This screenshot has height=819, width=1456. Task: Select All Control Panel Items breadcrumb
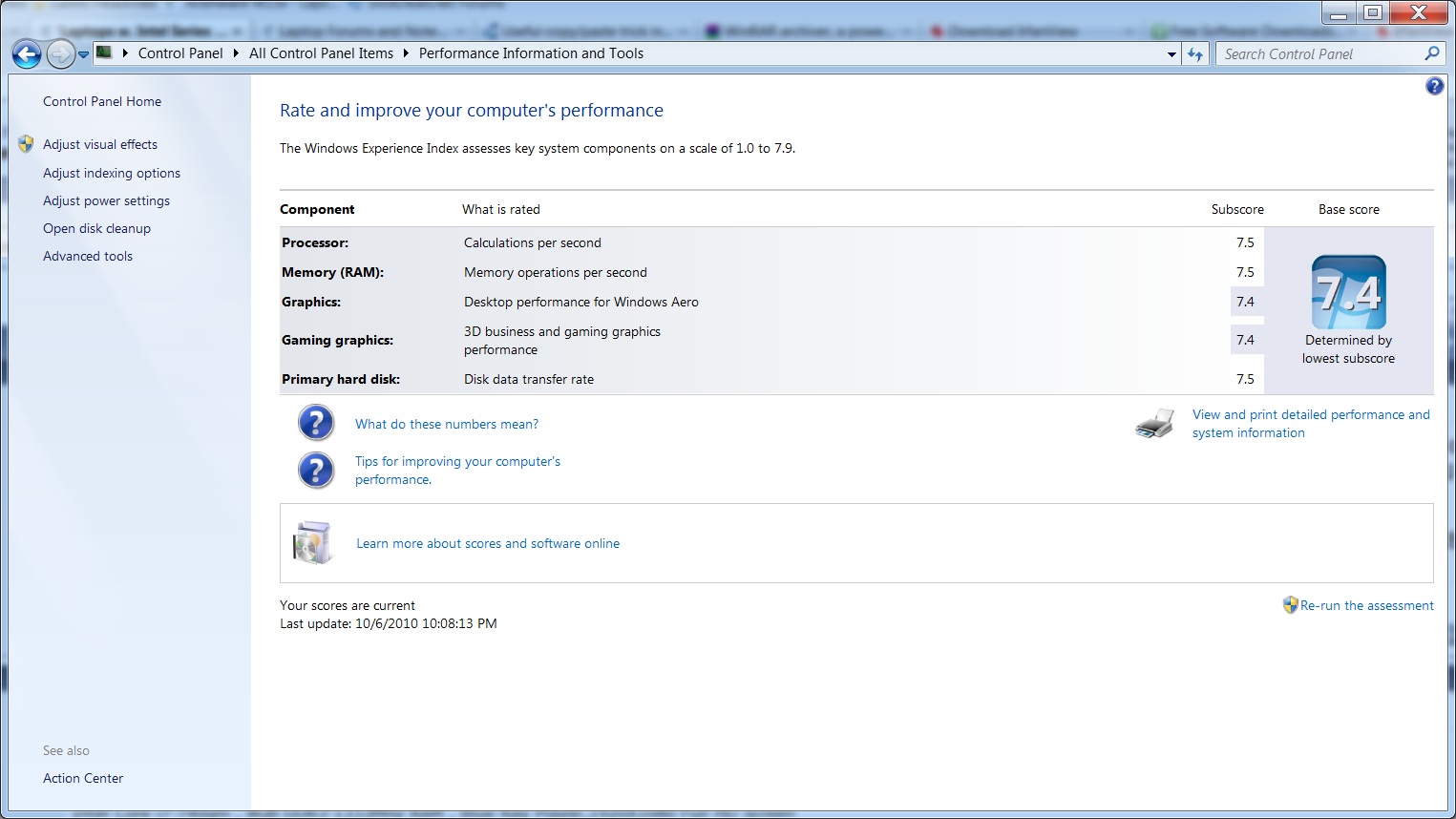(x=321, y=53)
